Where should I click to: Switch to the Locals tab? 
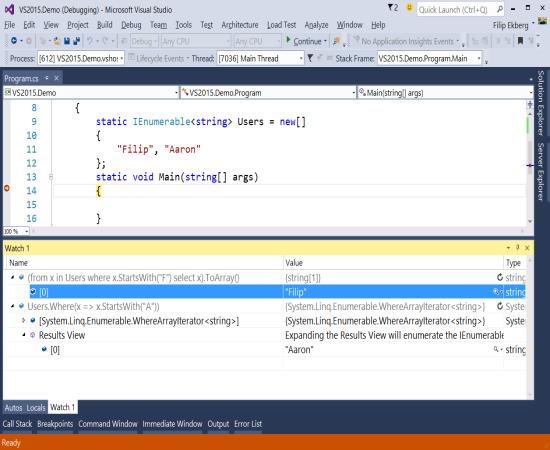(36, 408)
